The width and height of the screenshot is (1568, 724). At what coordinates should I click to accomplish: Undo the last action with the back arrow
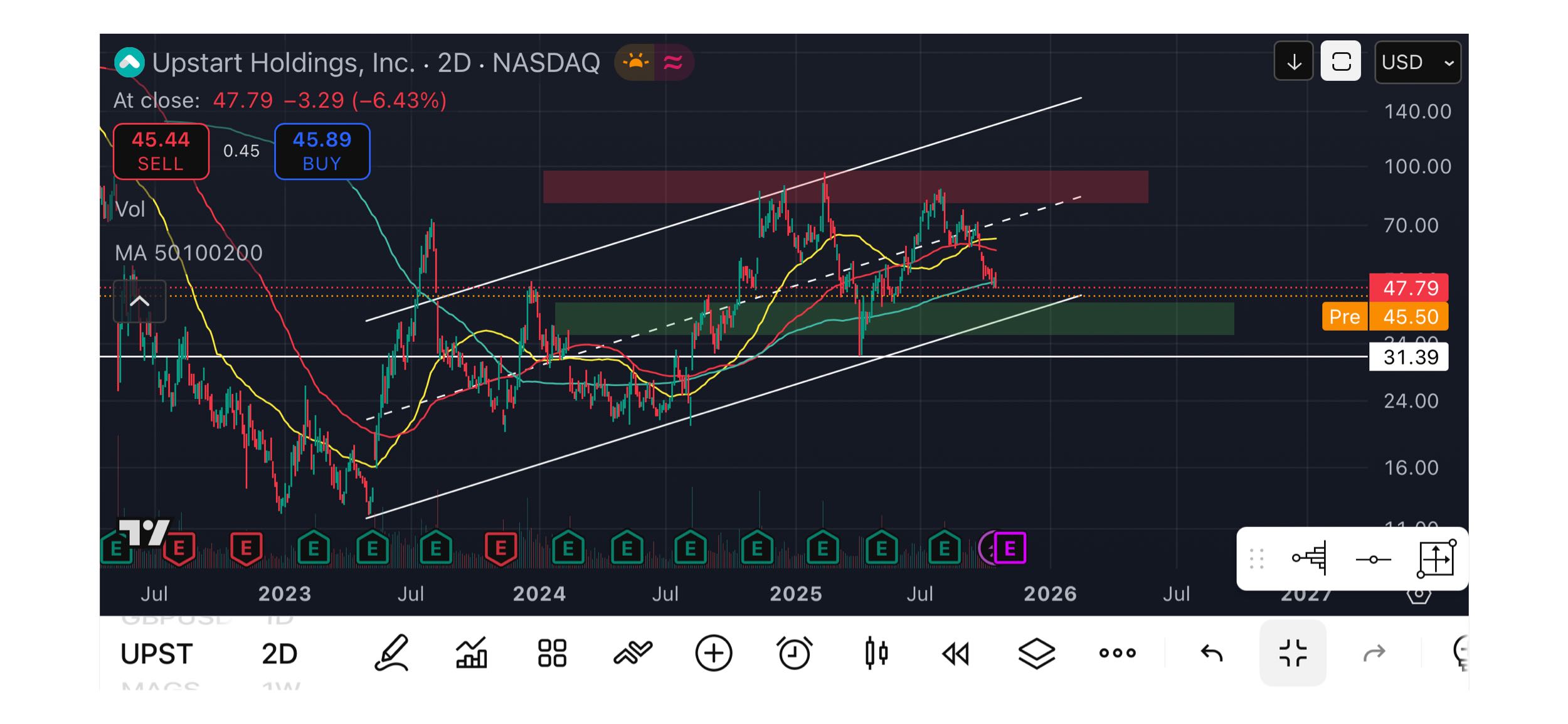coord(1212,654)
